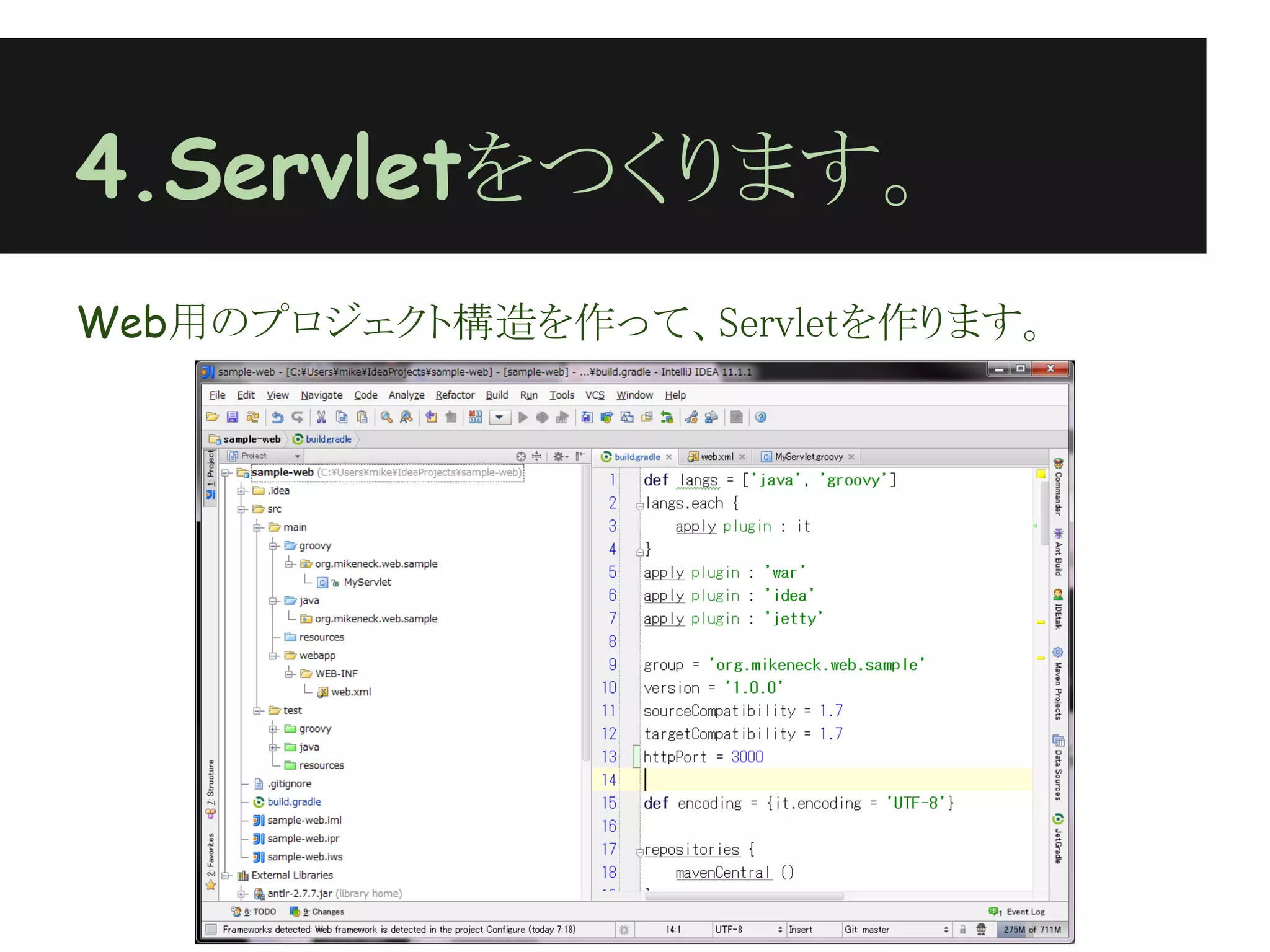Click the Make Project build icon

pyautogui.click(x=476, y=417)
